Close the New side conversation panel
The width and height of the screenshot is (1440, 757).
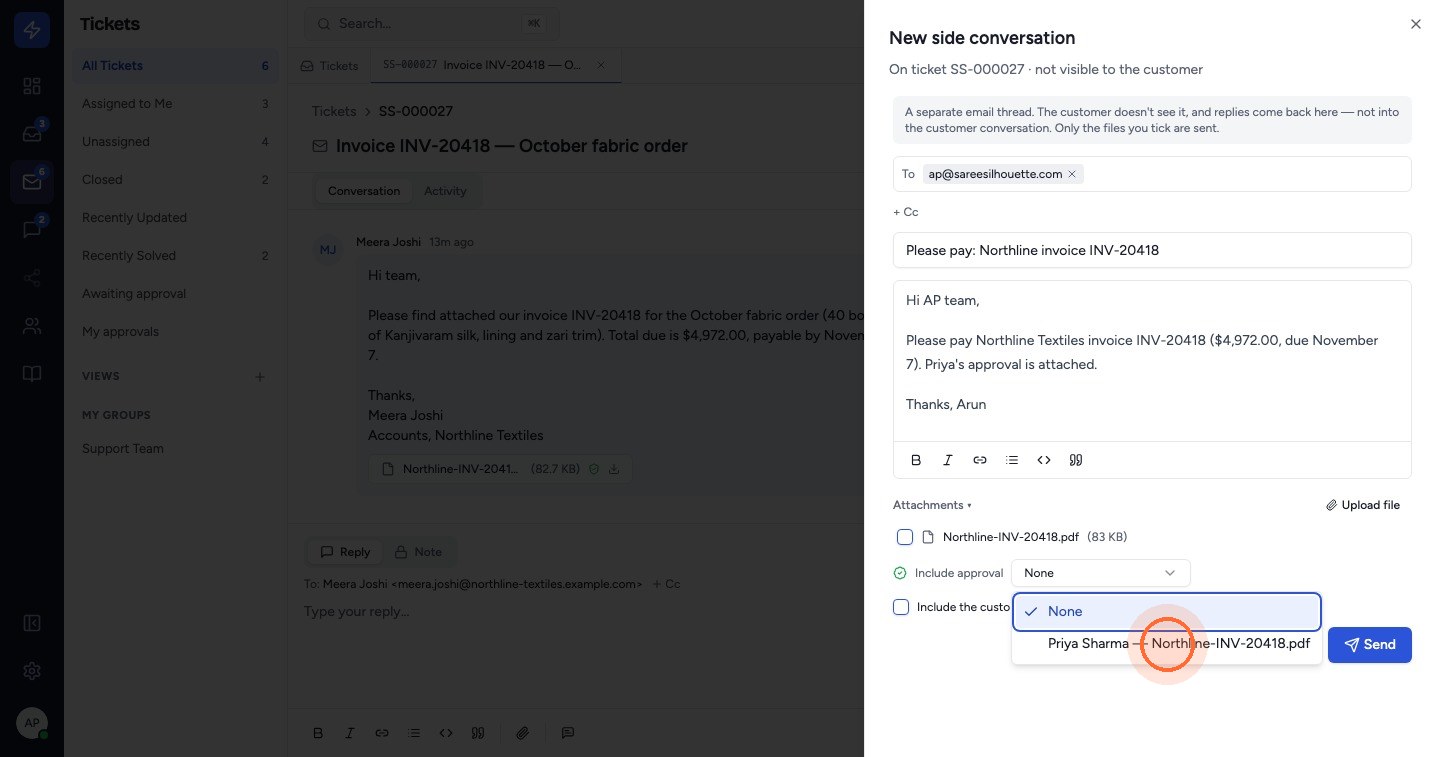1415,24
